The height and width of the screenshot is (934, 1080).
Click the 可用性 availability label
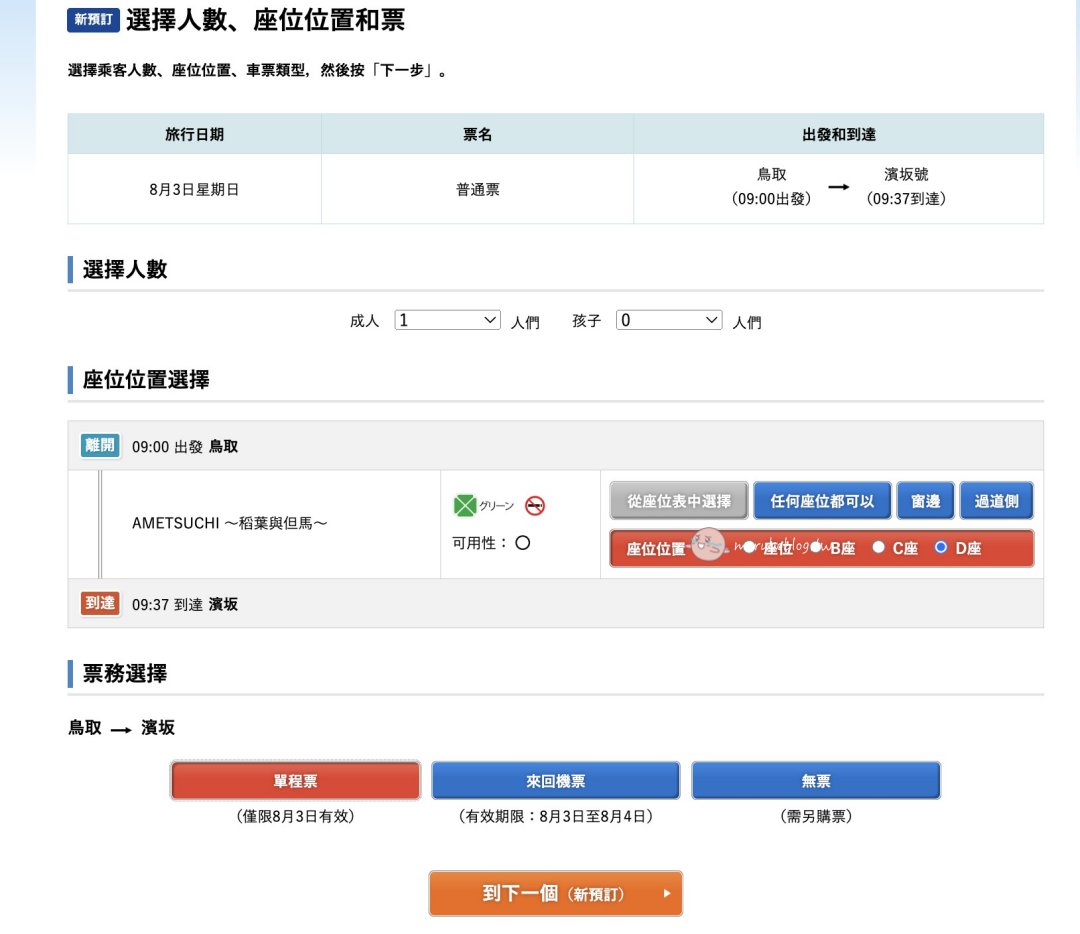pyautogui.click(x=480, y=543)
